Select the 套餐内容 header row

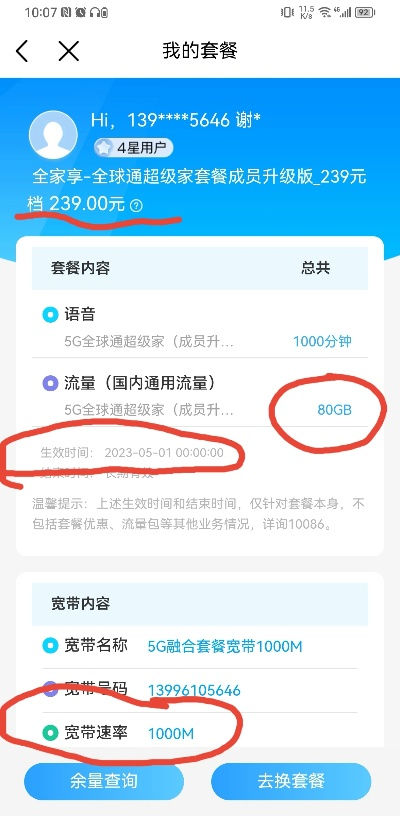(200, 268)
